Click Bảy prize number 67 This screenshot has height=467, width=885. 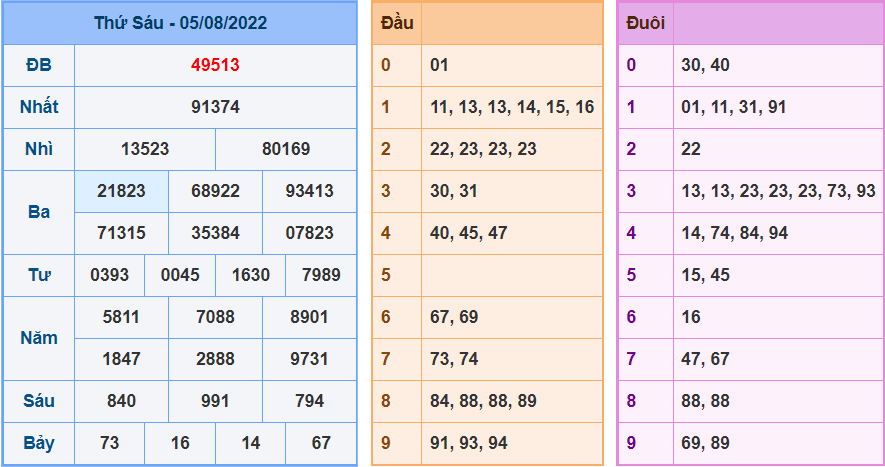click(x=321, y=443)
